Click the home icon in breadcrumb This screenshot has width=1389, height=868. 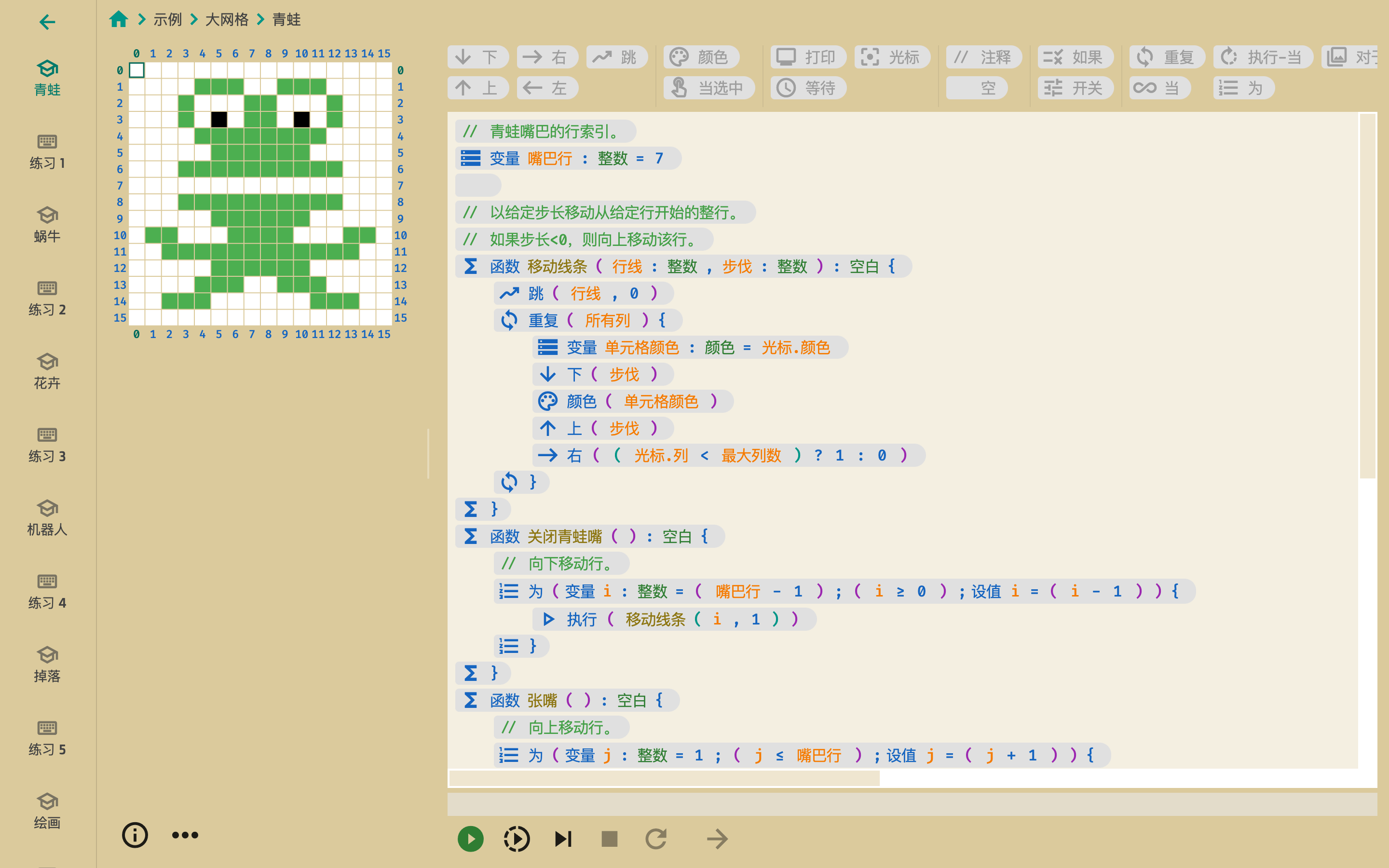[119, 19]
